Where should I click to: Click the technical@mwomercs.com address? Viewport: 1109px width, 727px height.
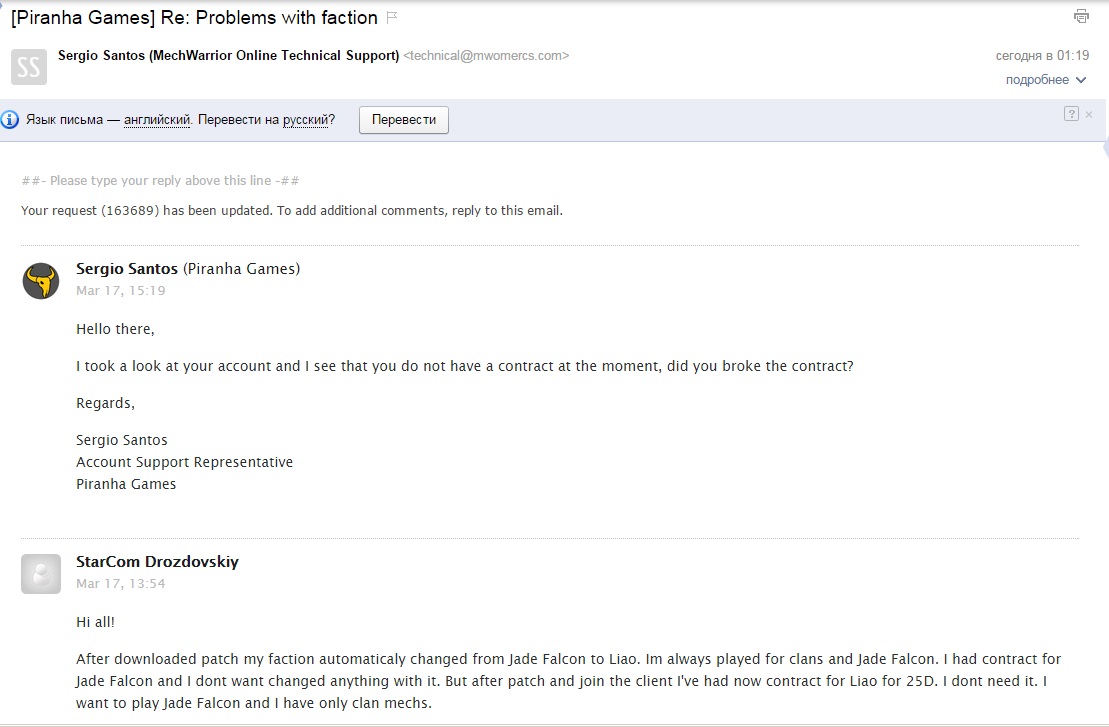486,56
